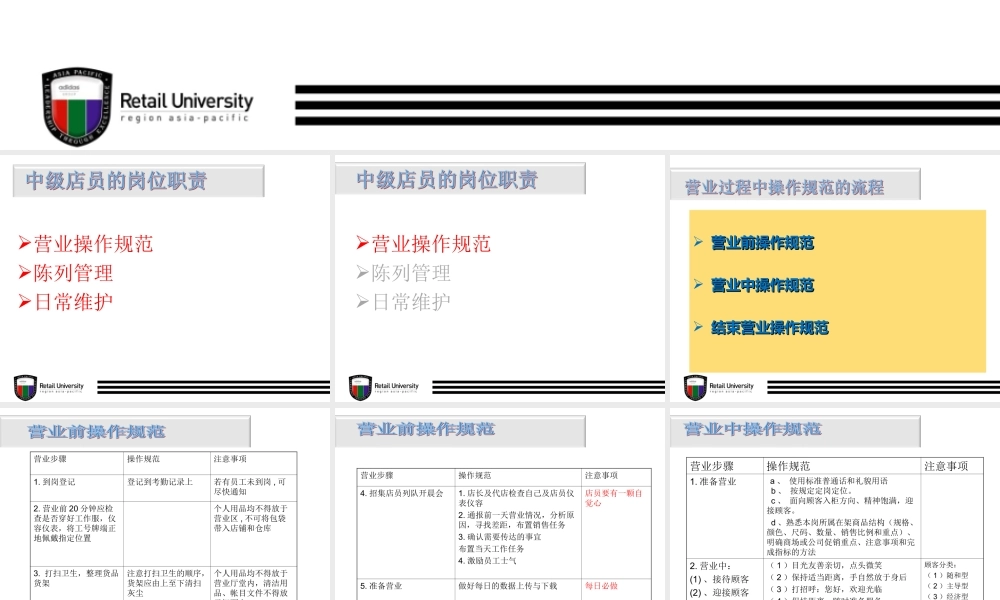Click the '注意打扫卫生的顺序' cell
The height and width of the screenshot is (600, 1000).
click(x=167, y=582)
